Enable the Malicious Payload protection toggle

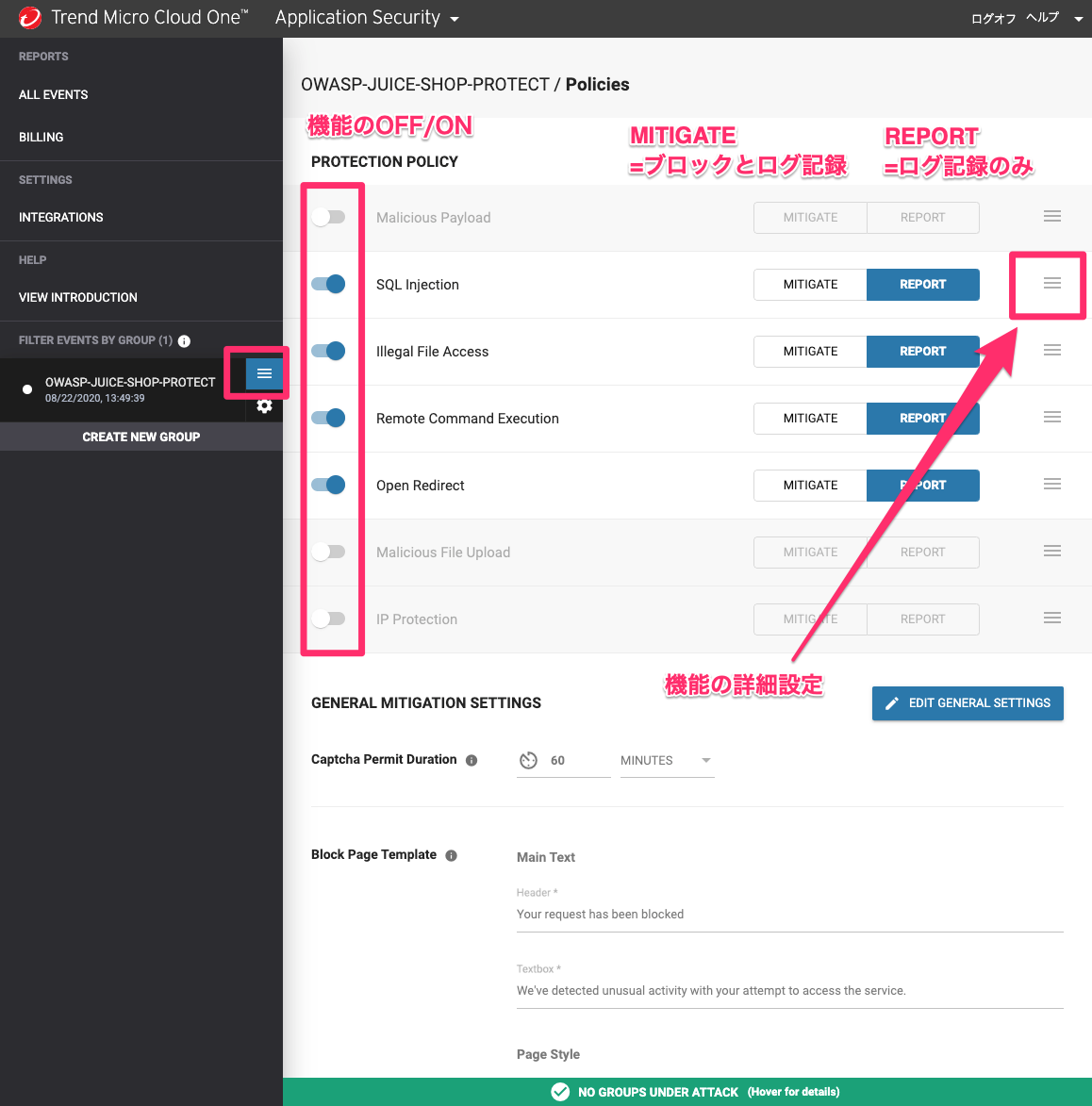click(329, 217)
